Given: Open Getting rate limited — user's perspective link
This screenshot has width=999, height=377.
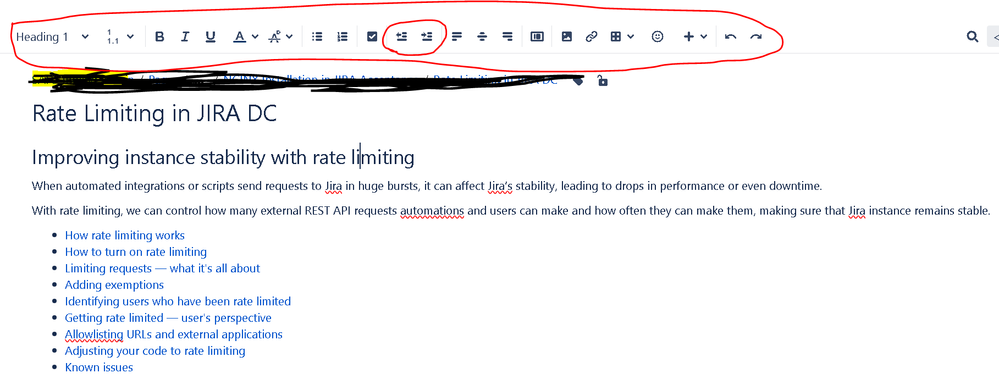Looking at the screenshot, I should pyautogui.click(x=168, y=318).
